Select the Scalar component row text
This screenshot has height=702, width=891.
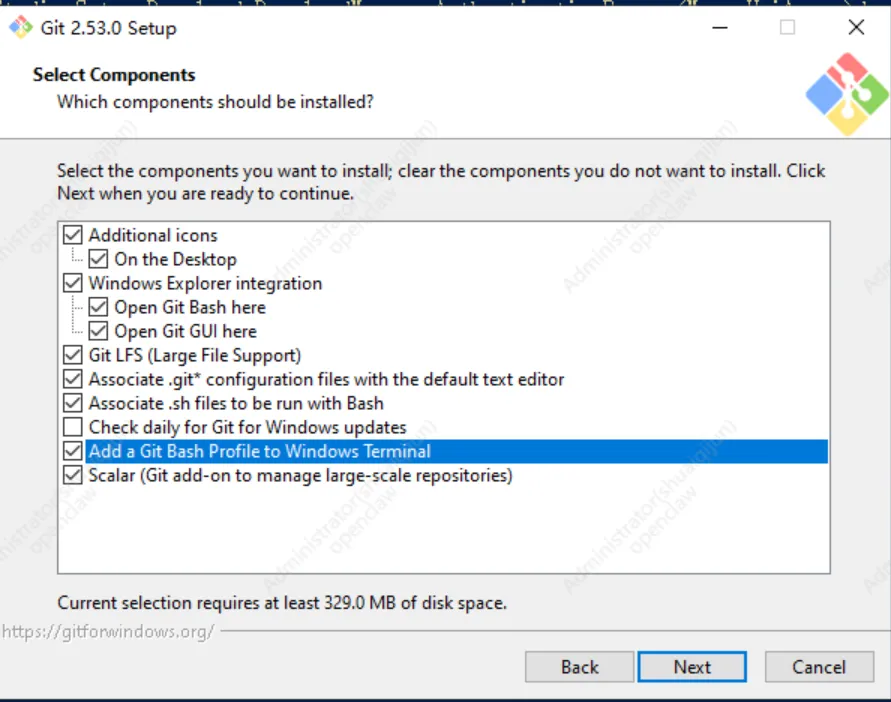(300, 475)
